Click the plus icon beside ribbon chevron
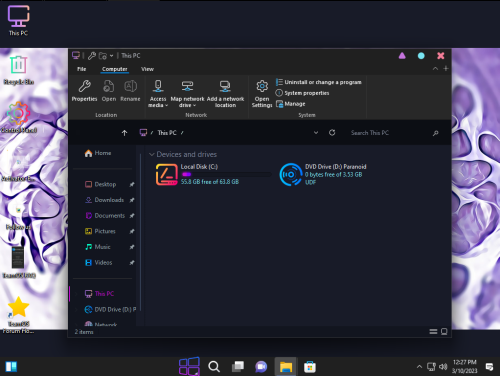Image resolution: width=500 pixels, height=376 pixels. pyautogui.click(x=446, y=68)
